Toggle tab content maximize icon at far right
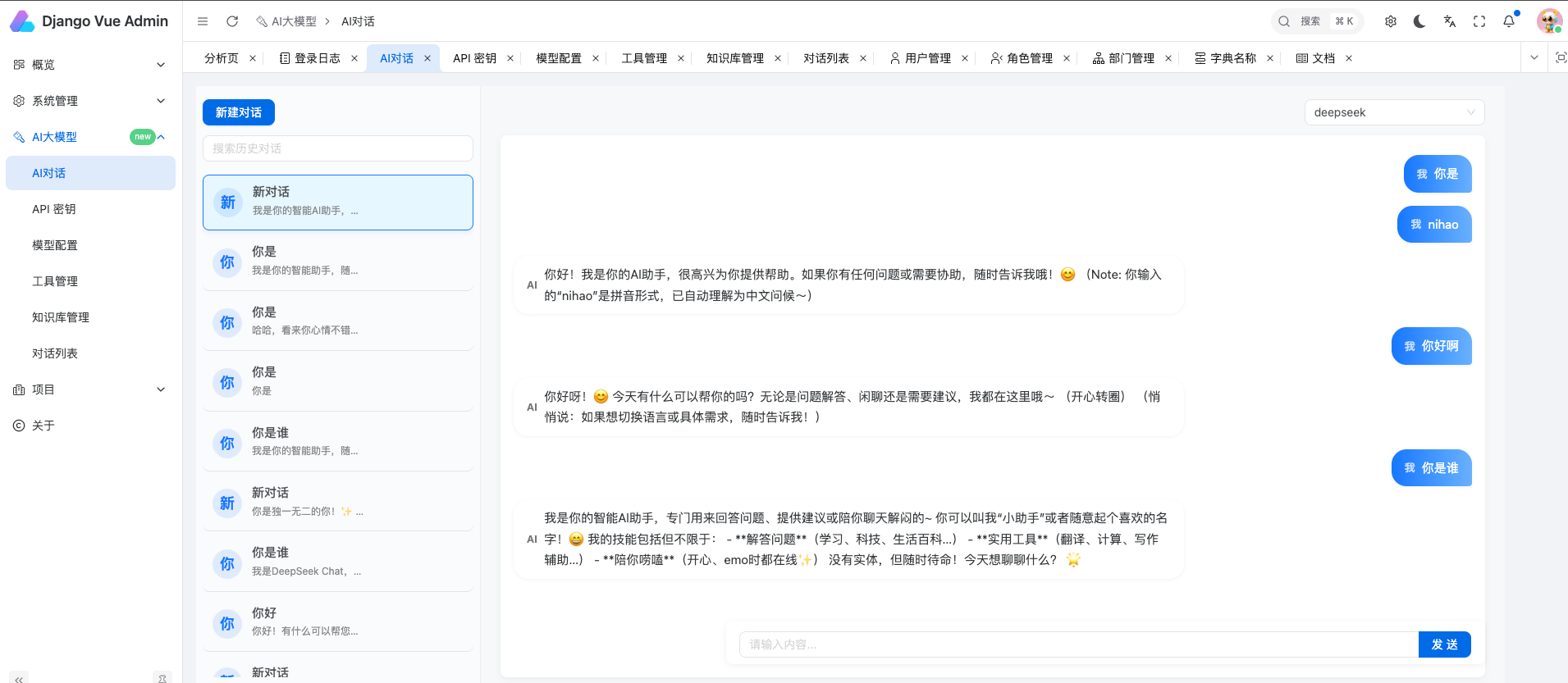The width and height of the screenshot is (1568, 683). pos(1561,57)
